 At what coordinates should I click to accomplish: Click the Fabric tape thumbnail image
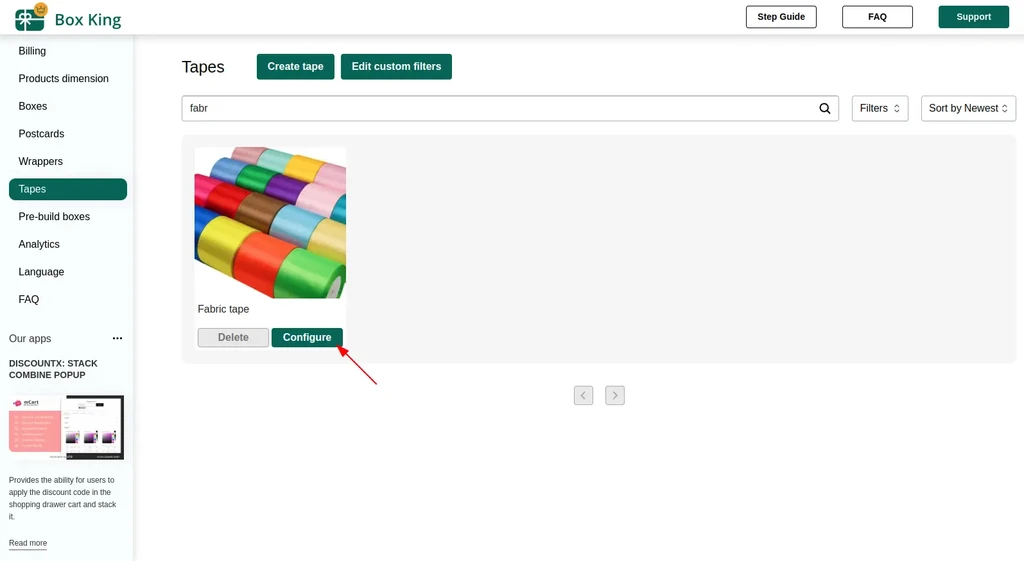pyautogui.click(x=270, y=223)
